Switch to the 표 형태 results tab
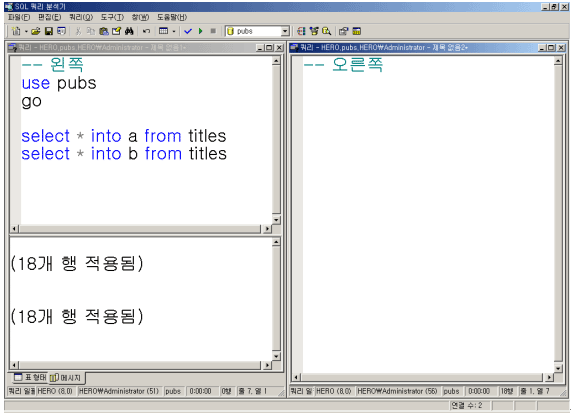 tap(30, 378)
